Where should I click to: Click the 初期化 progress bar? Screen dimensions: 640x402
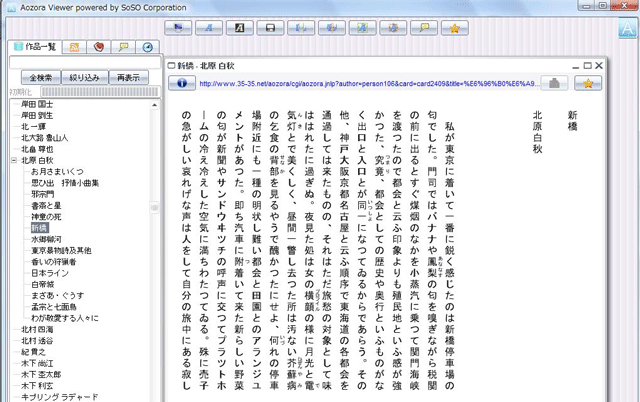click(100, 92)
